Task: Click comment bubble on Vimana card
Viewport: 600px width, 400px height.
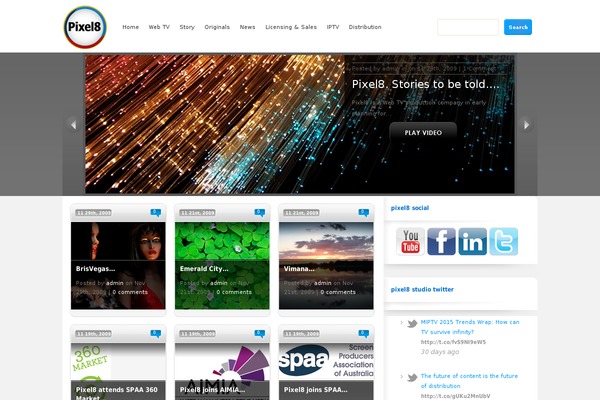Action: click(364, 213)
